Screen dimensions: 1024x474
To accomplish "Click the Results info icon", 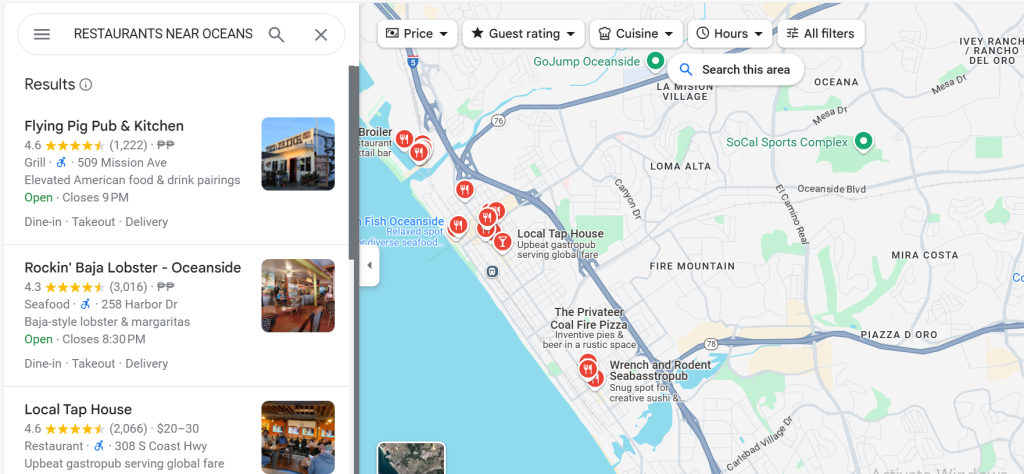I will point(86,85).
